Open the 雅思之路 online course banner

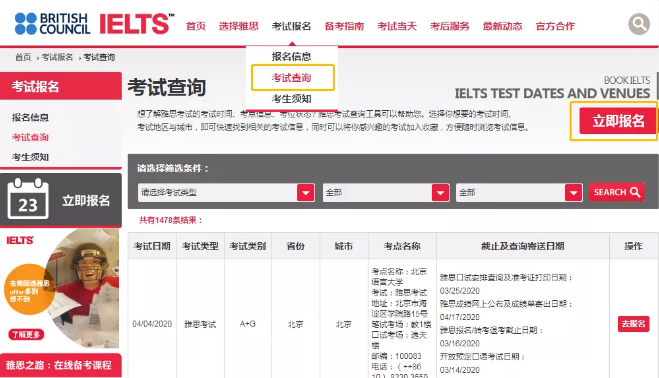[x=61, y=365]
